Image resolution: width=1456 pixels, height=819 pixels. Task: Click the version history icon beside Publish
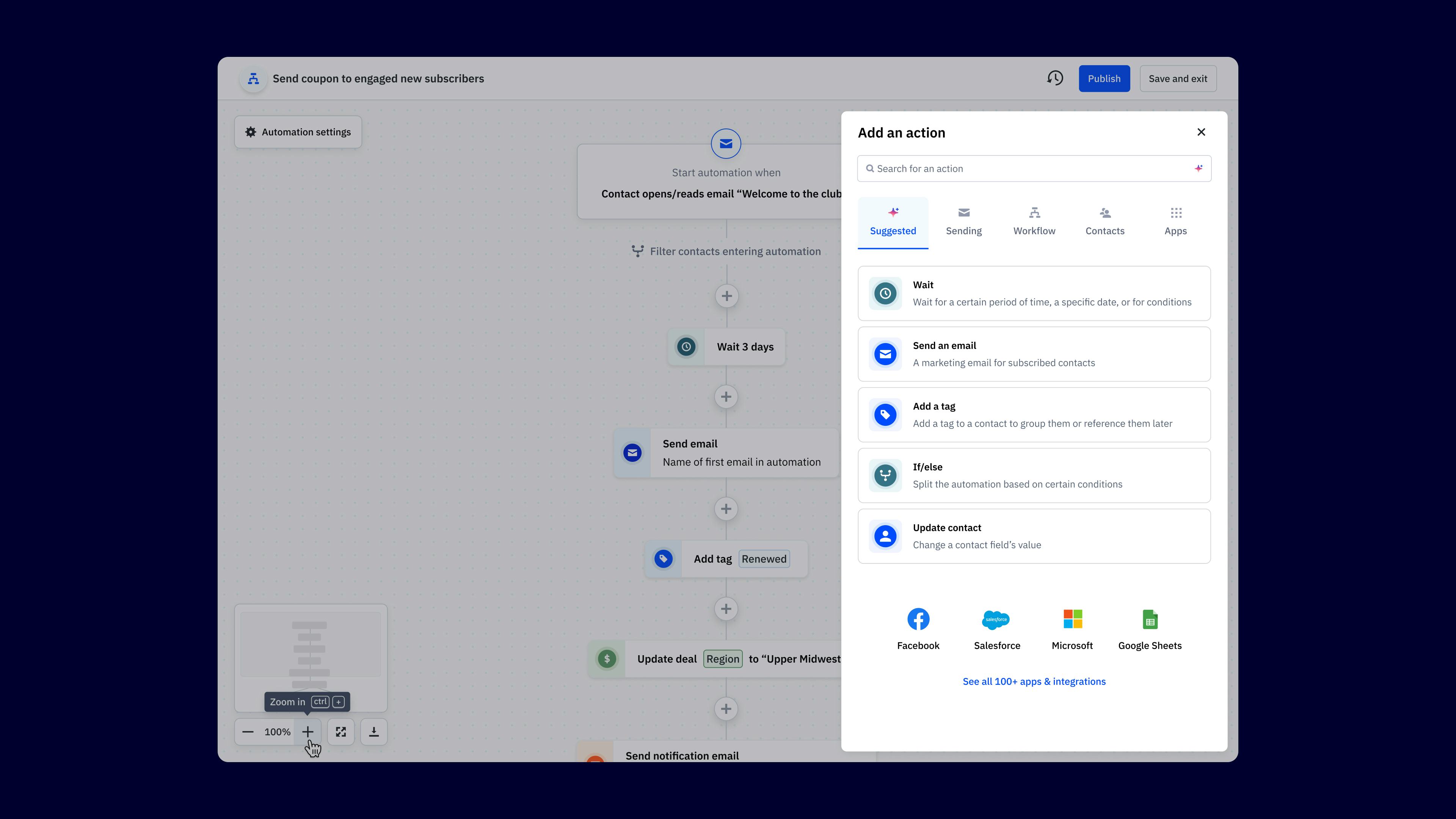1055,78
